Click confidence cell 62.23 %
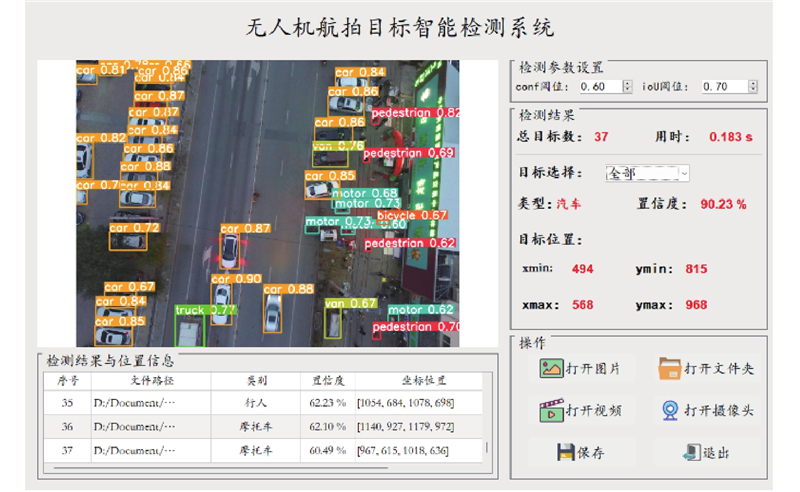Image resolution: width=800 pixels, height=492 pixels. (328, 403)
